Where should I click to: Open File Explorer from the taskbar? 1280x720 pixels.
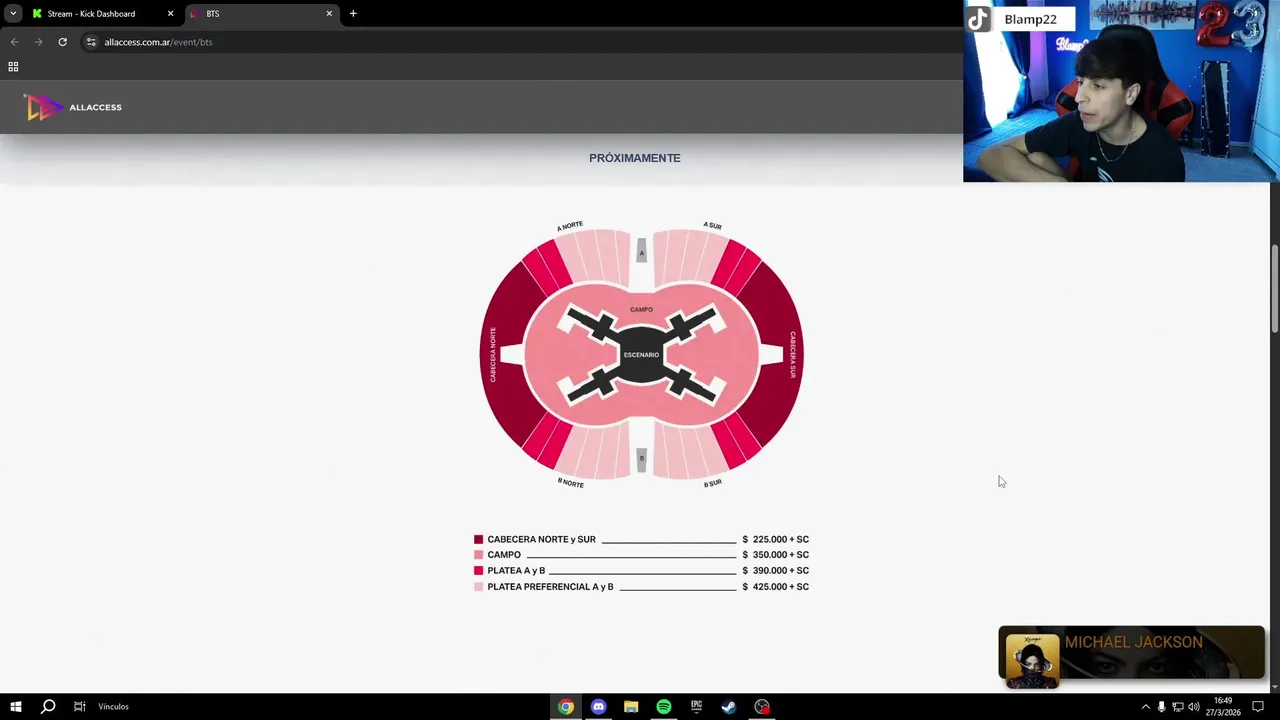(x=631, y=707)
